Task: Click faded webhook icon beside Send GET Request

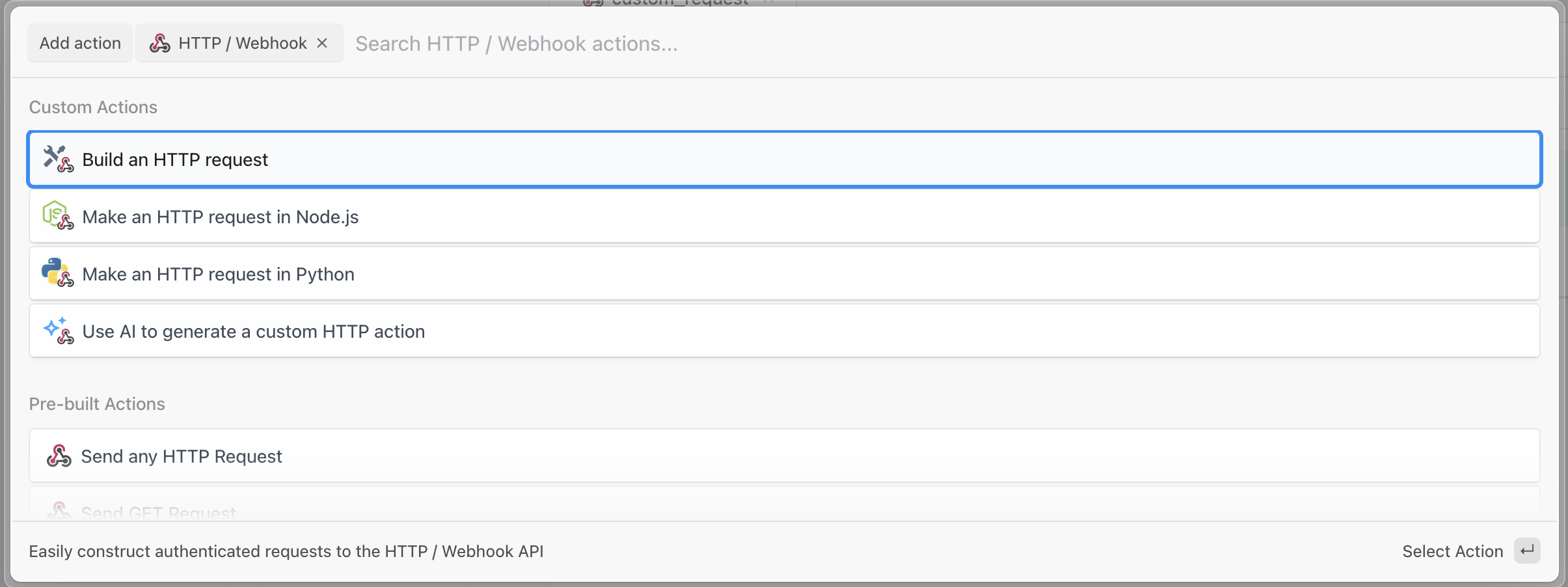Action: 59,512
